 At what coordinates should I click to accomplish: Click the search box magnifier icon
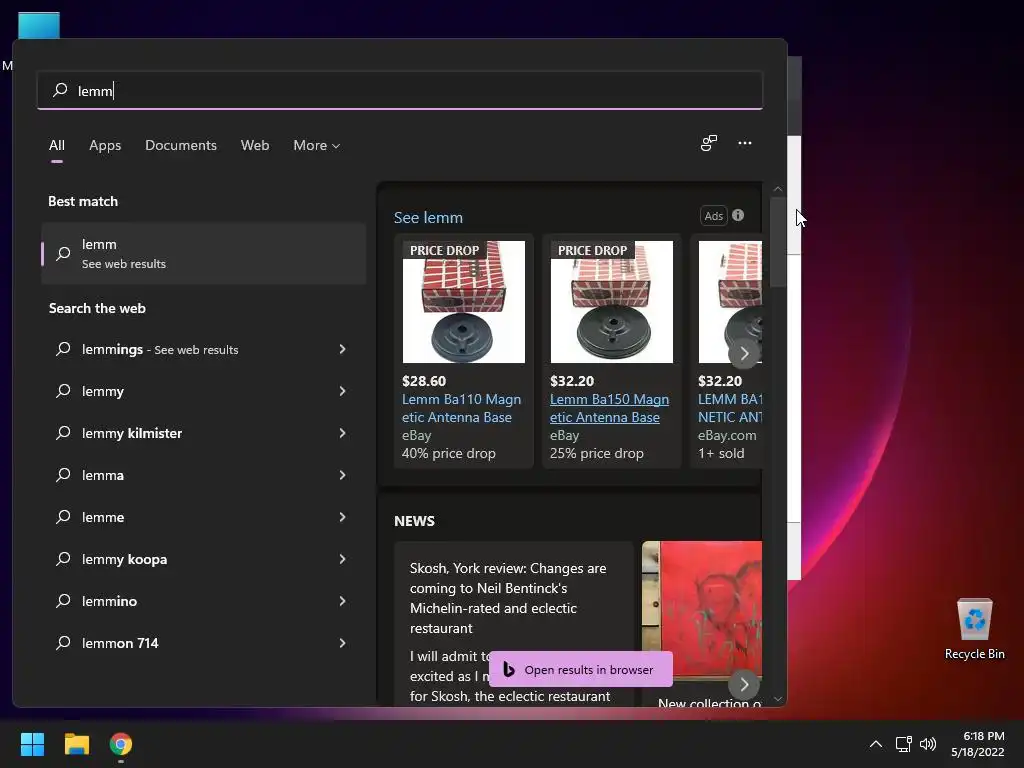(x=60, y=89)
